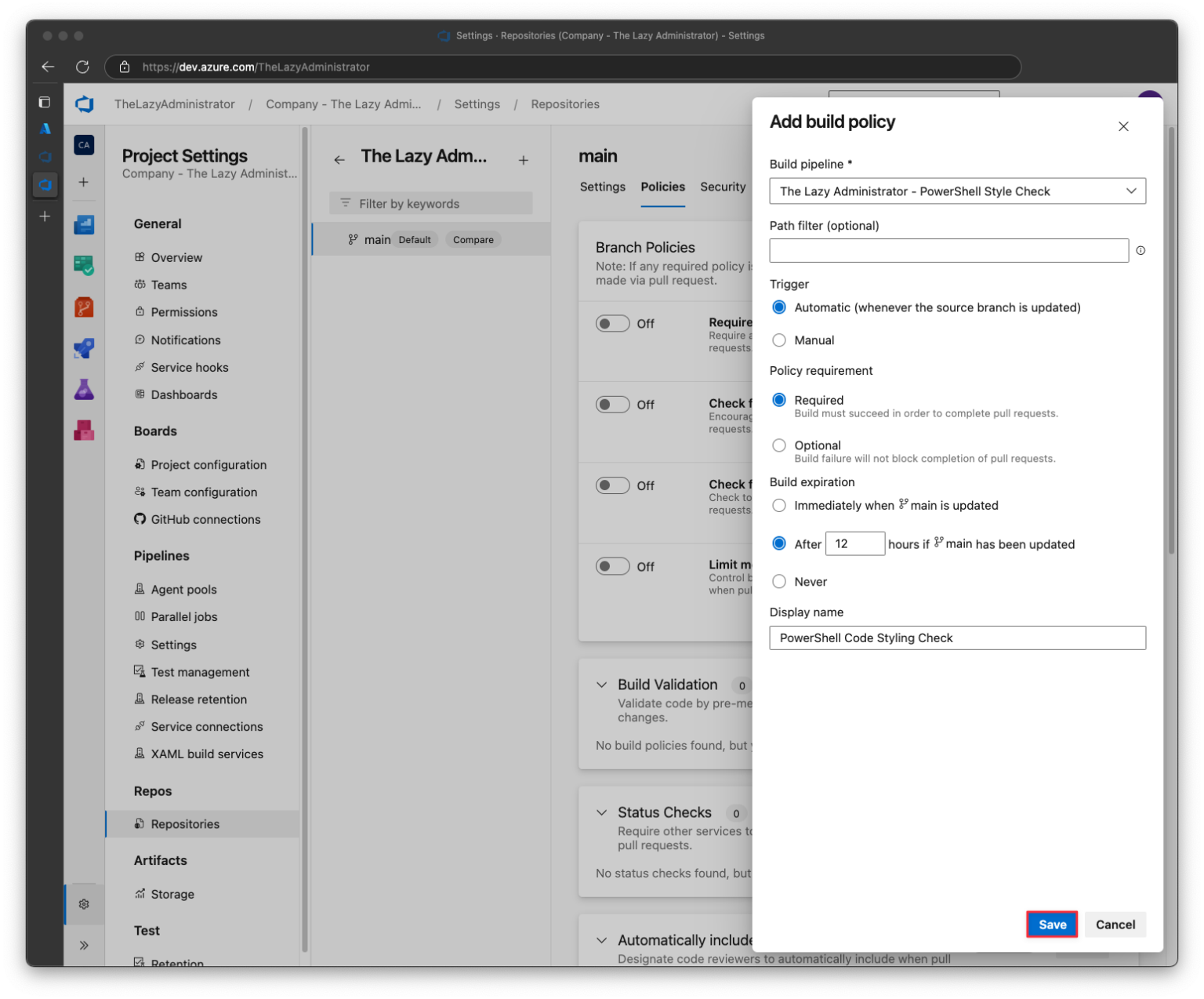Screen dimensions: 1204x999
Task: Close the Add build policy panel
Action: pos(1123,126)
